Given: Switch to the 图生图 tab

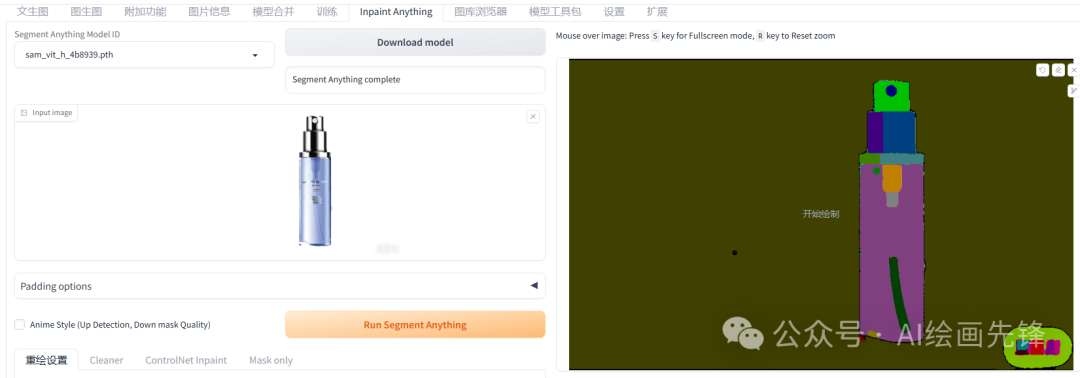Looking at the screenshot, I should [x=86, y=12].
